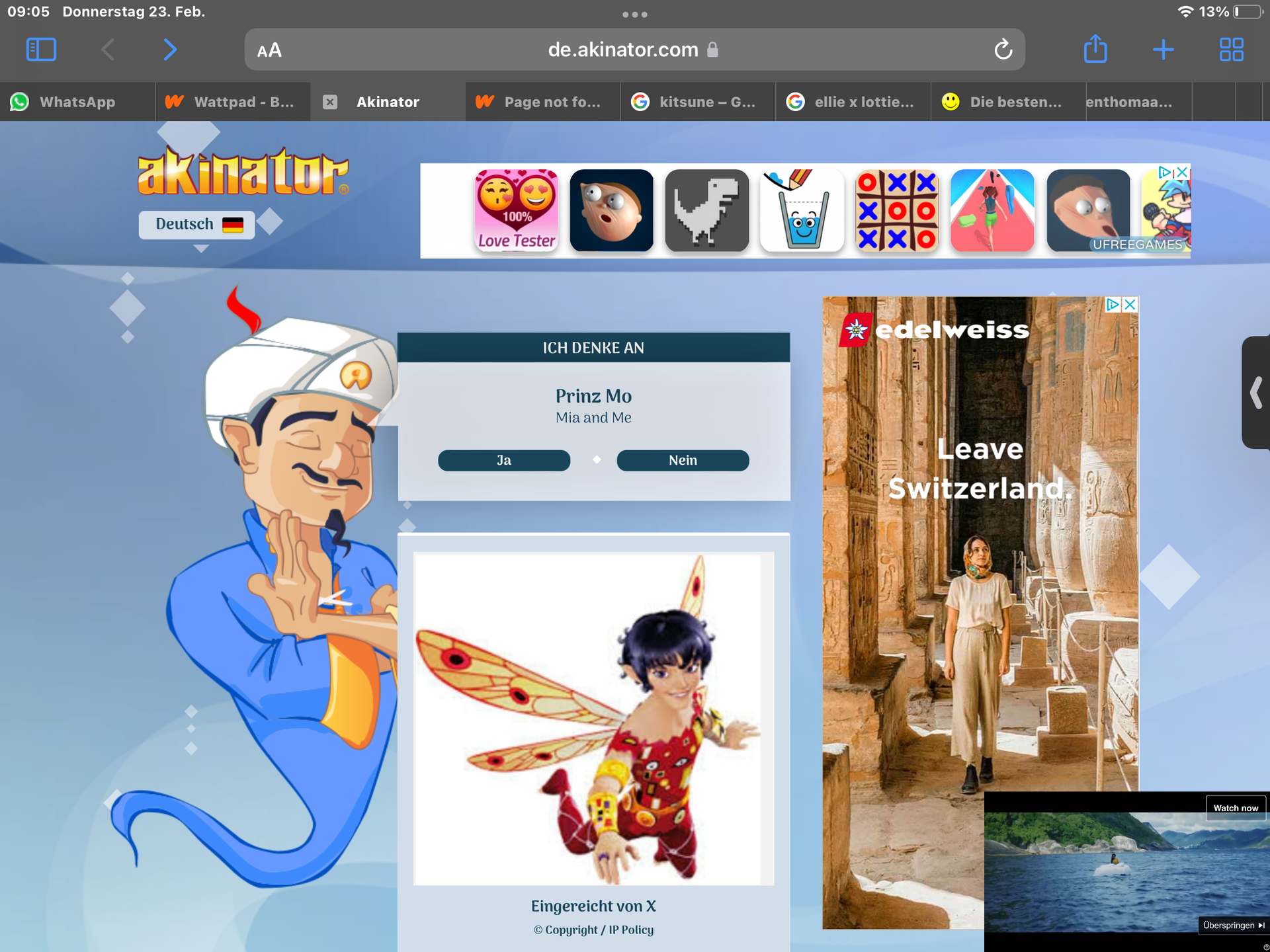Close the Akinator tab with X
The image size is (1270, 952).
pyautogui.click(x=330, y=102)
